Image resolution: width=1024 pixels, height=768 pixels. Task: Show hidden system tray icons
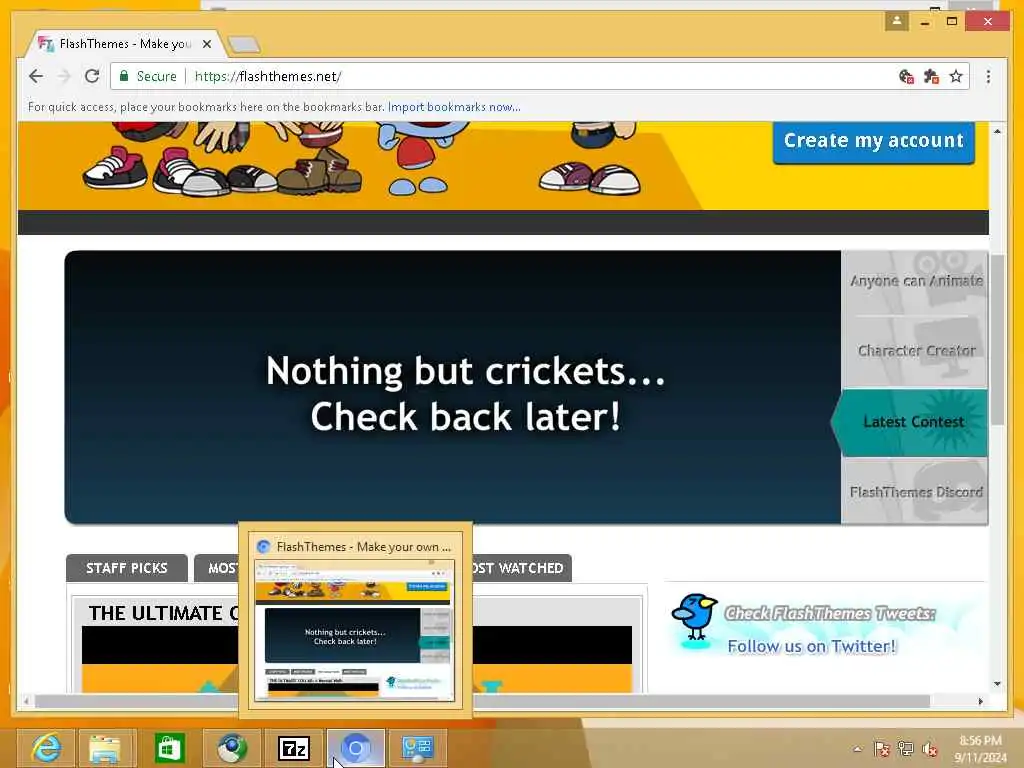coord(857,749)
